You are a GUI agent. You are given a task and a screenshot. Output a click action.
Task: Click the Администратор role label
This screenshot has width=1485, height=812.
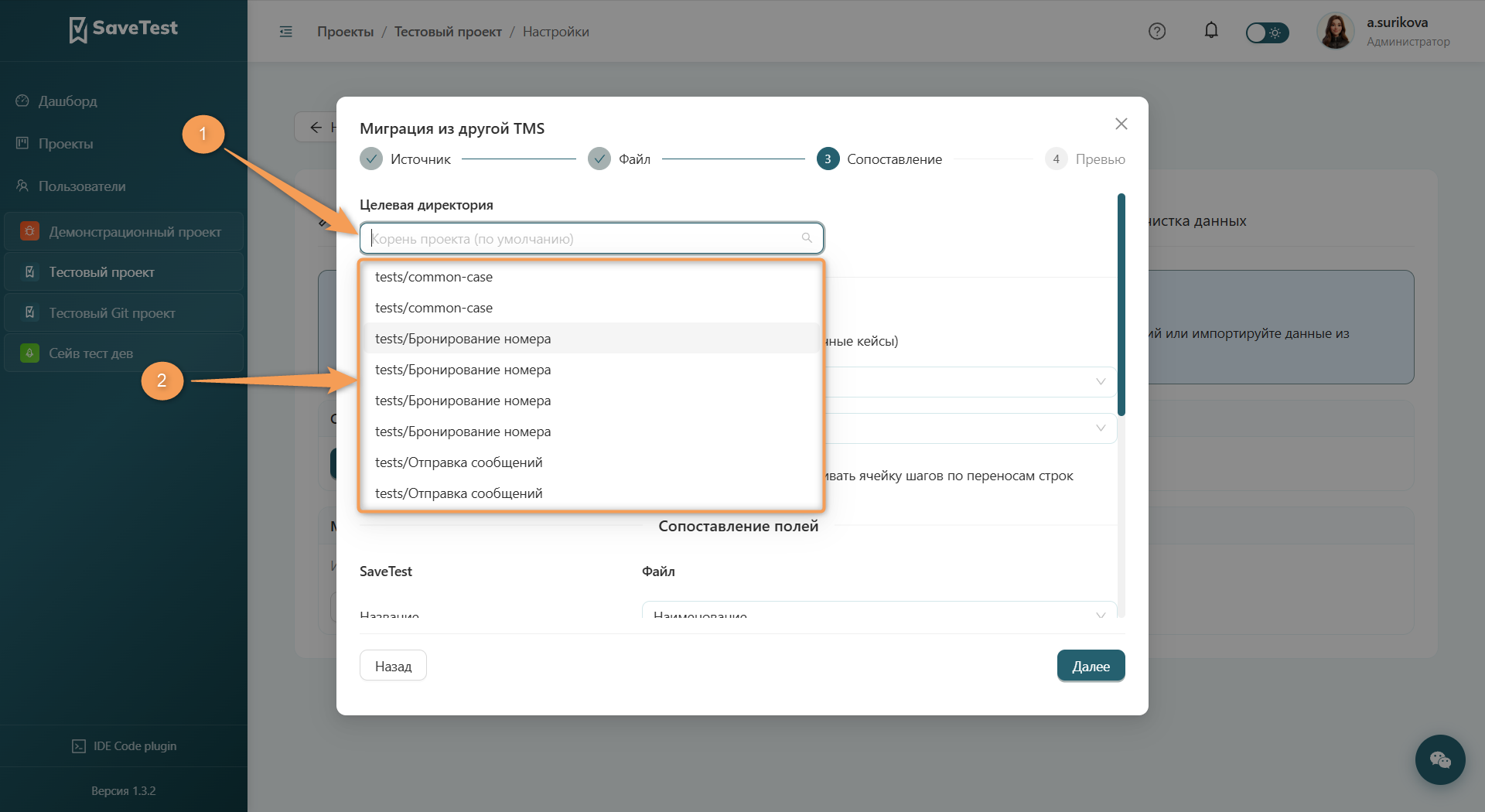[x=1408, y=42]
